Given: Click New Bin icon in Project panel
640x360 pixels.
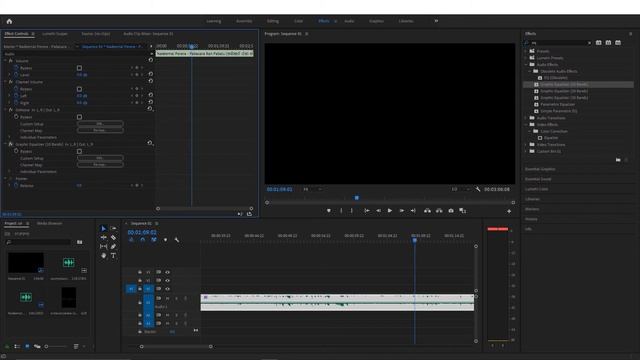Looking at the screenshot, I should pyautogui.click(x=80, y=242).
